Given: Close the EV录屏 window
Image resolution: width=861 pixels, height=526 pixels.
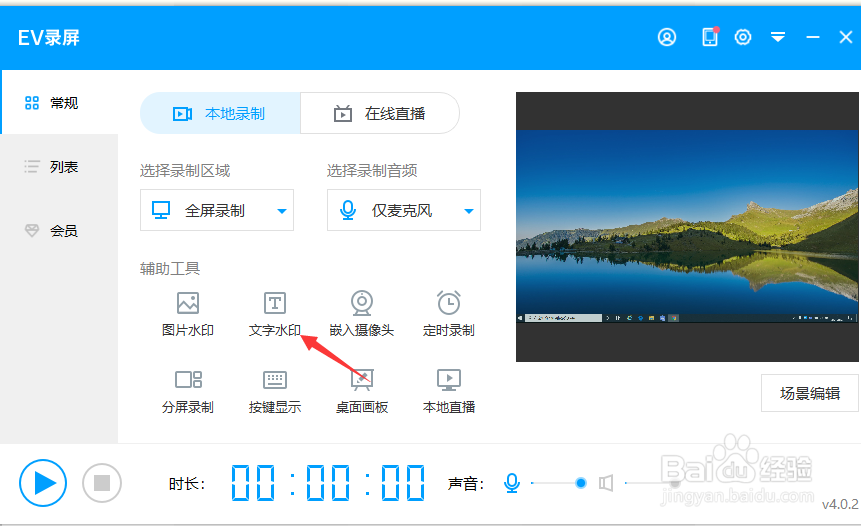Looking at the screenshot, I should tap(846, 37).
